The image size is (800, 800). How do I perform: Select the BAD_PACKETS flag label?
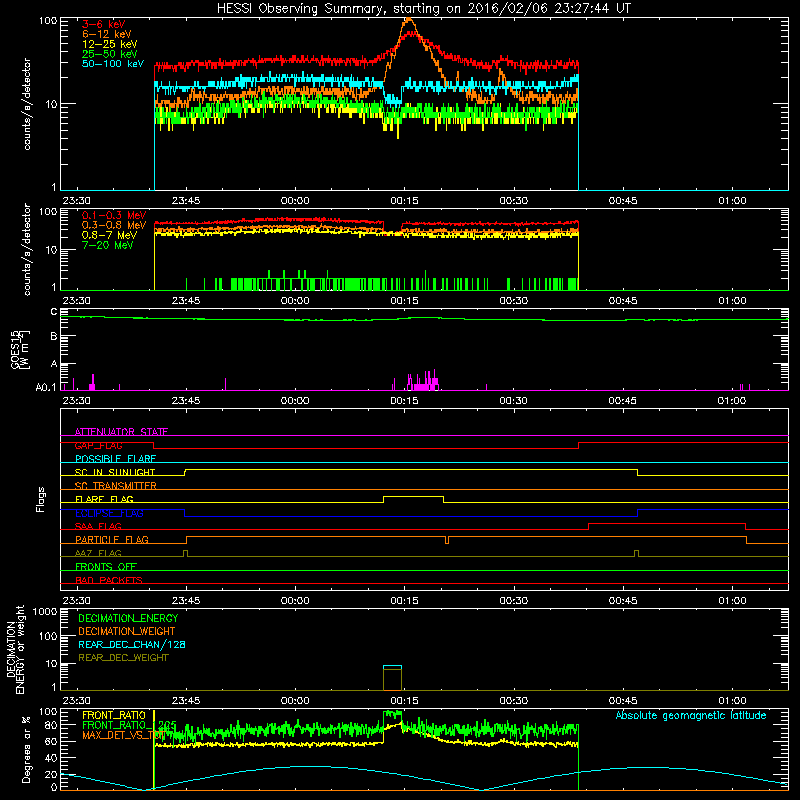[109, 580]
